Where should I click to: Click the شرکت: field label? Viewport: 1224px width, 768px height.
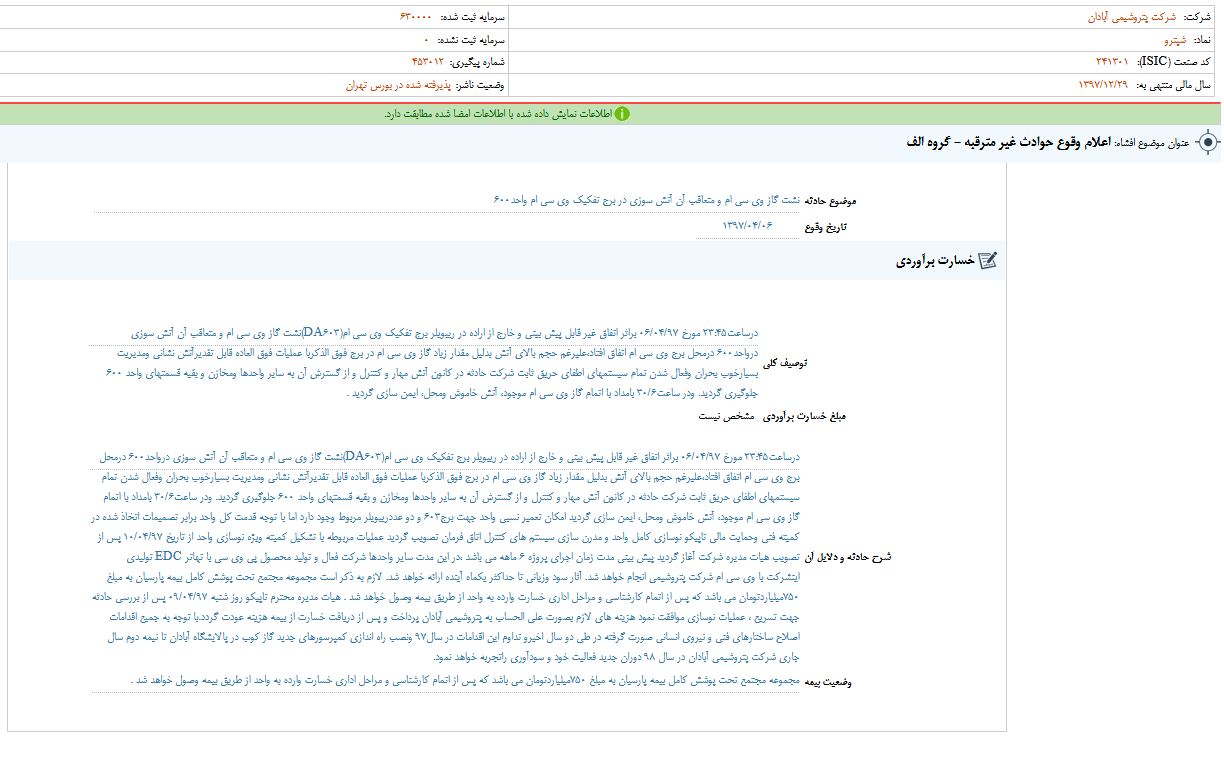(1197, 17)
